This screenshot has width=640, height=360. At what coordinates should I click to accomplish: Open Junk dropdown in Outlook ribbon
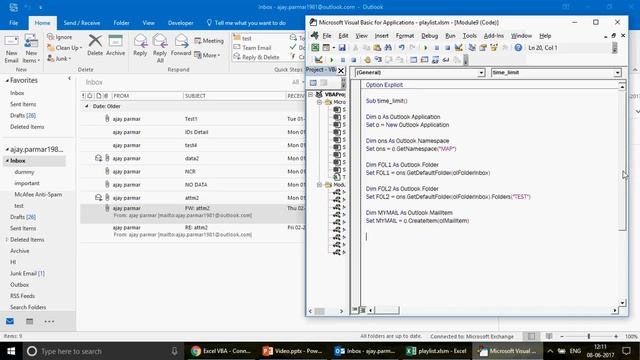coord(59,58)
